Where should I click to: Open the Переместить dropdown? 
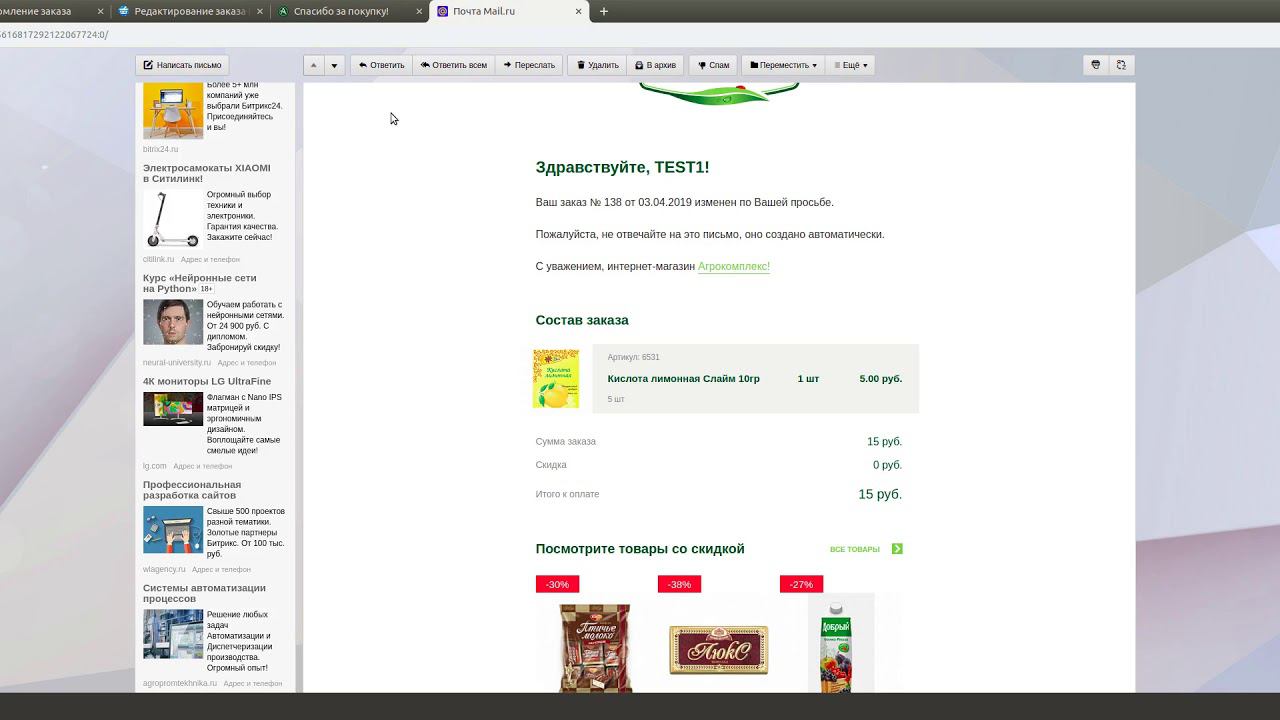[x=784, y=65]
